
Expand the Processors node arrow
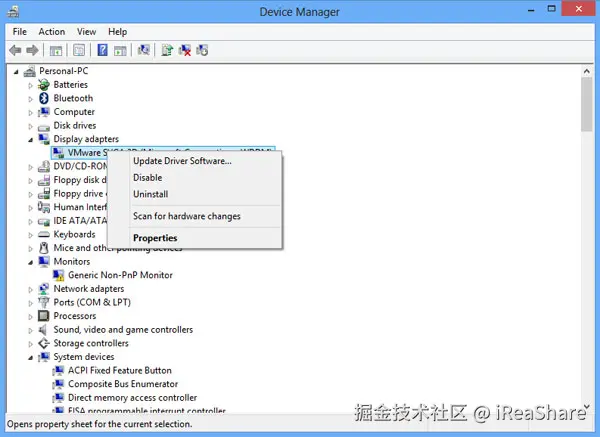tap(30, 316)
